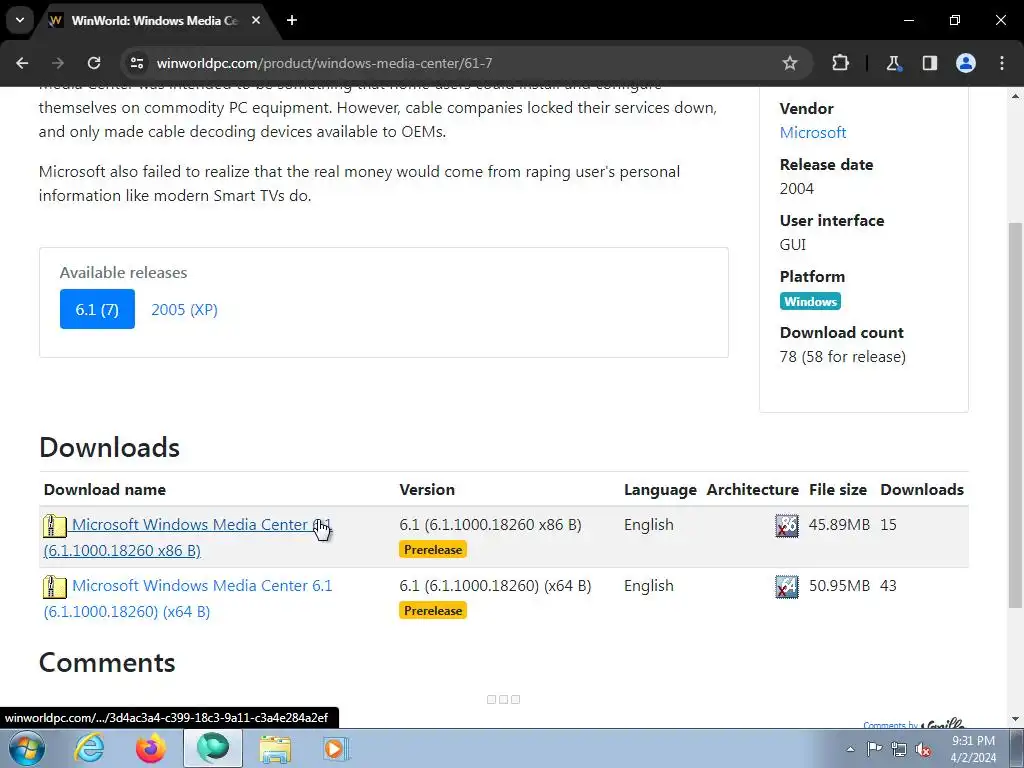1024x768 pixels.
Task: Click the Windows platform badge
Action: coord(810,302)
